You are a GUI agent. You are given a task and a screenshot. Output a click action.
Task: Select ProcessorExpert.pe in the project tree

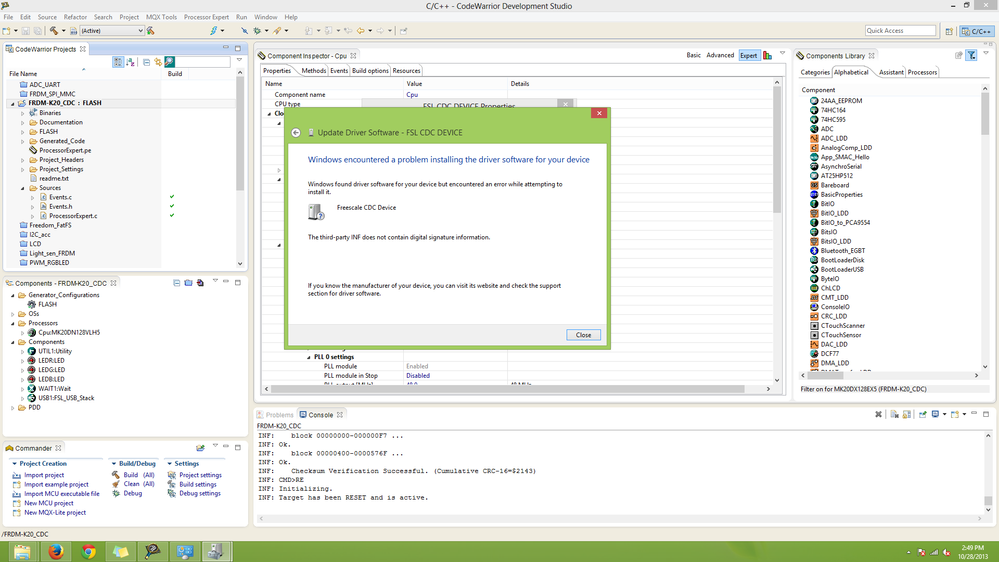click(65, 150)
